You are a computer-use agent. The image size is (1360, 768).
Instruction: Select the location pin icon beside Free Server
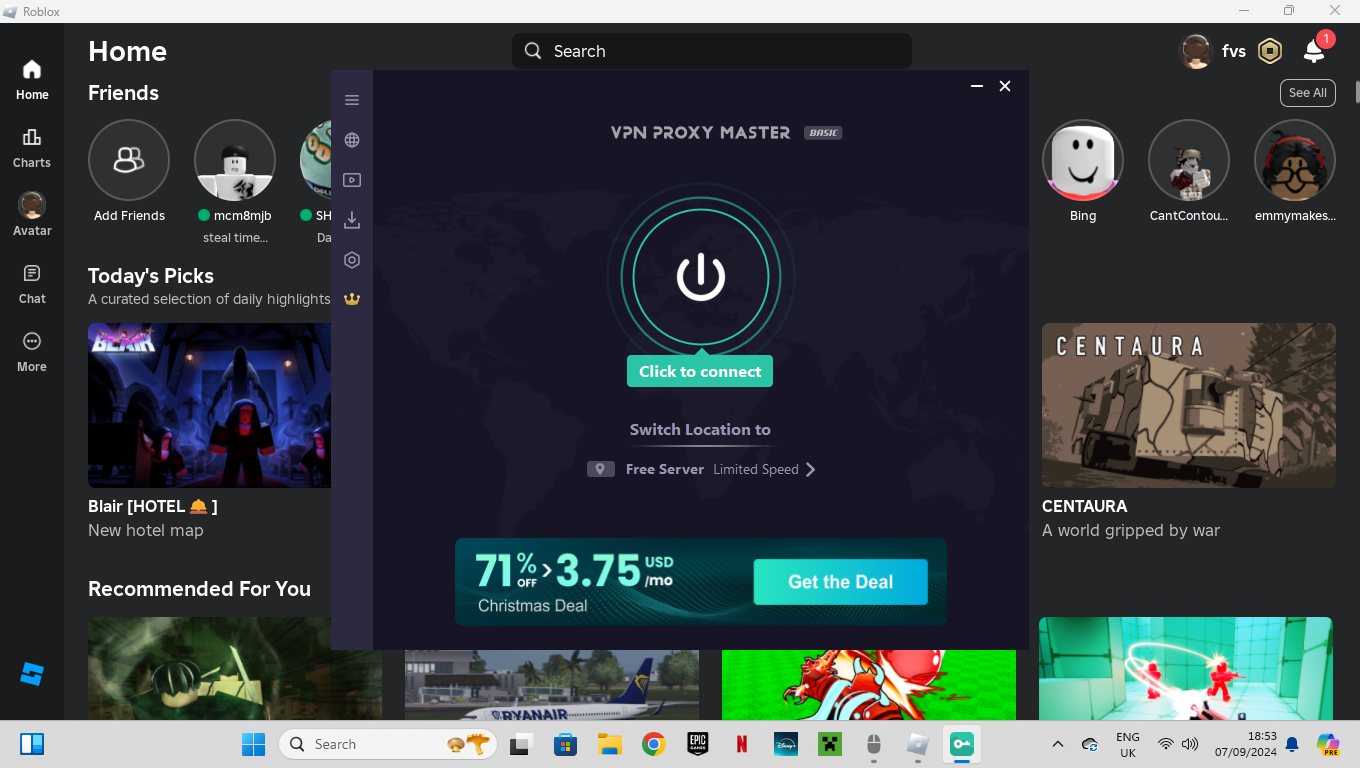[x=601, y=469]
